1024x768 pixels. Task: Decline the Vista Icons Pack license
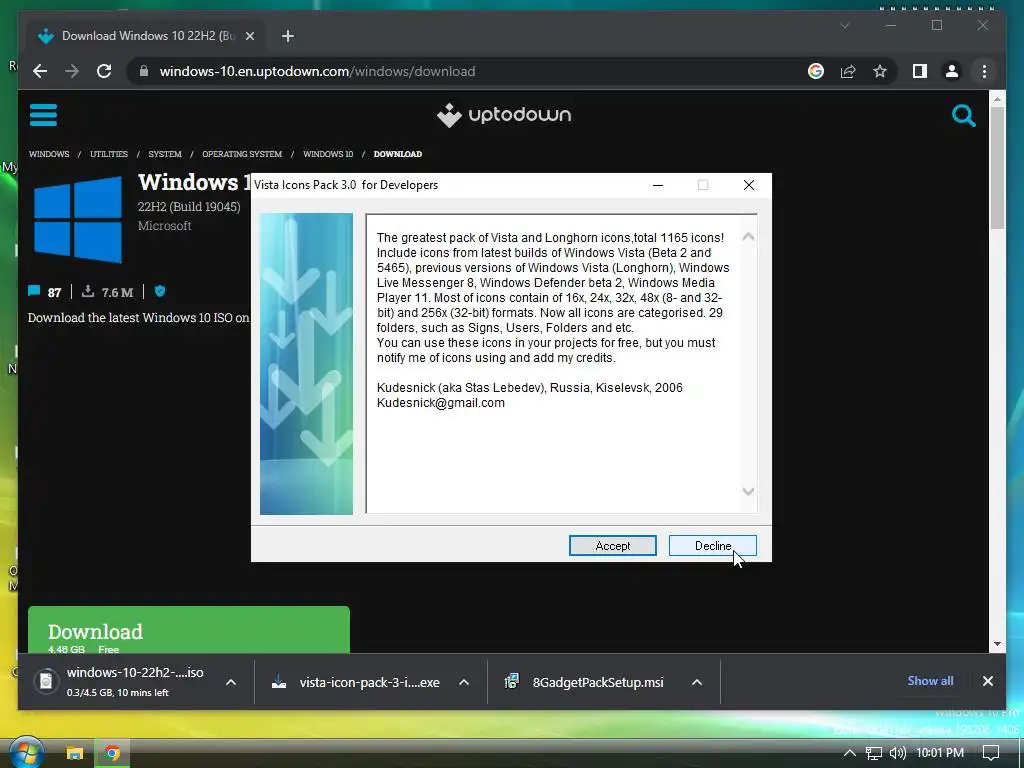(712, 546)
